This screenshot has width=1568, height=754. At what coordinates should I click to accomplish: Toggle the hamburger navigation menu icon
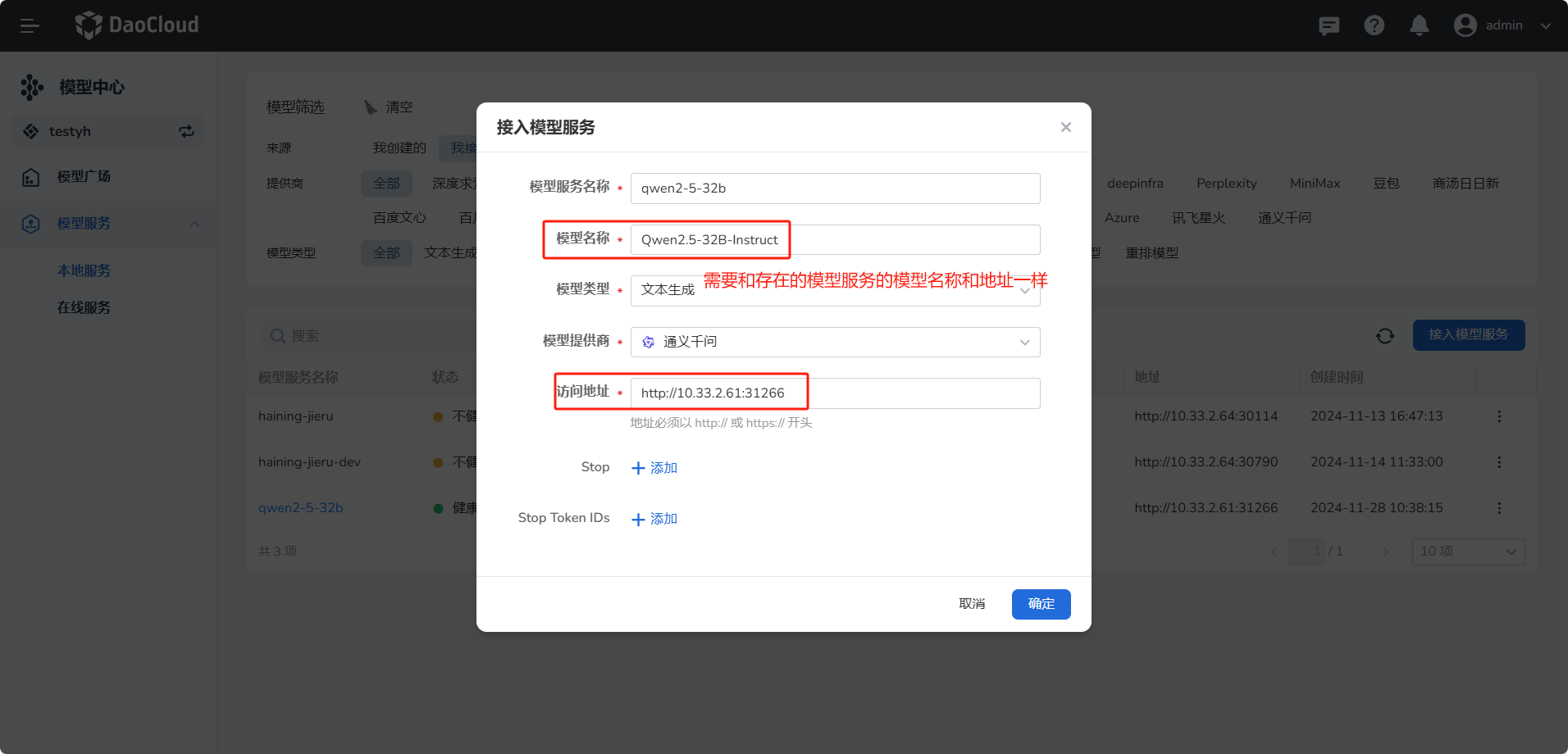[30, 26]
